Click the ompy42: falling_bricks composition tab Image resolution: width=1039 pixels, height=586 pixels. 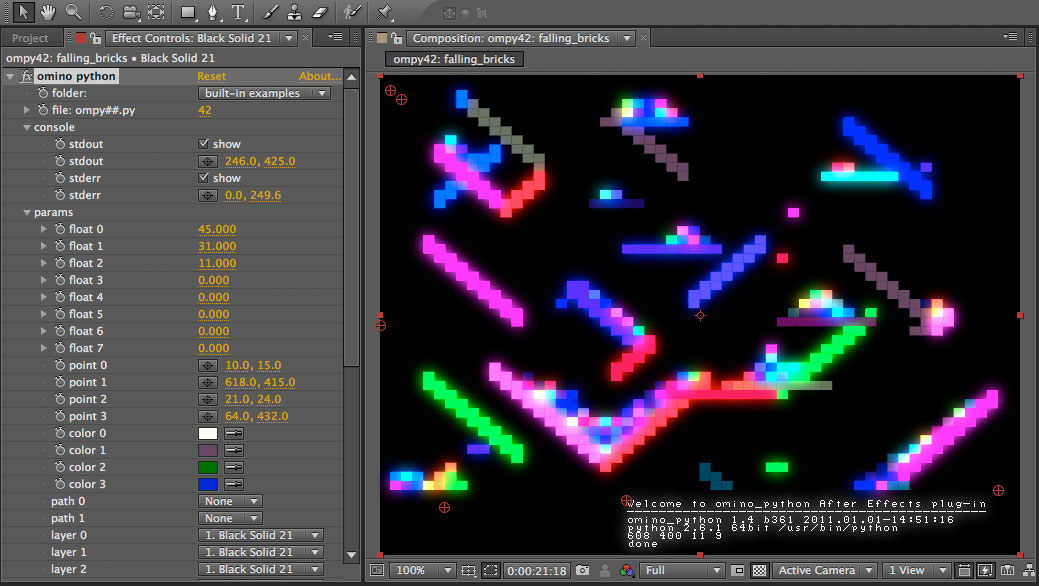pyautogui.click(x=454, y=59)
